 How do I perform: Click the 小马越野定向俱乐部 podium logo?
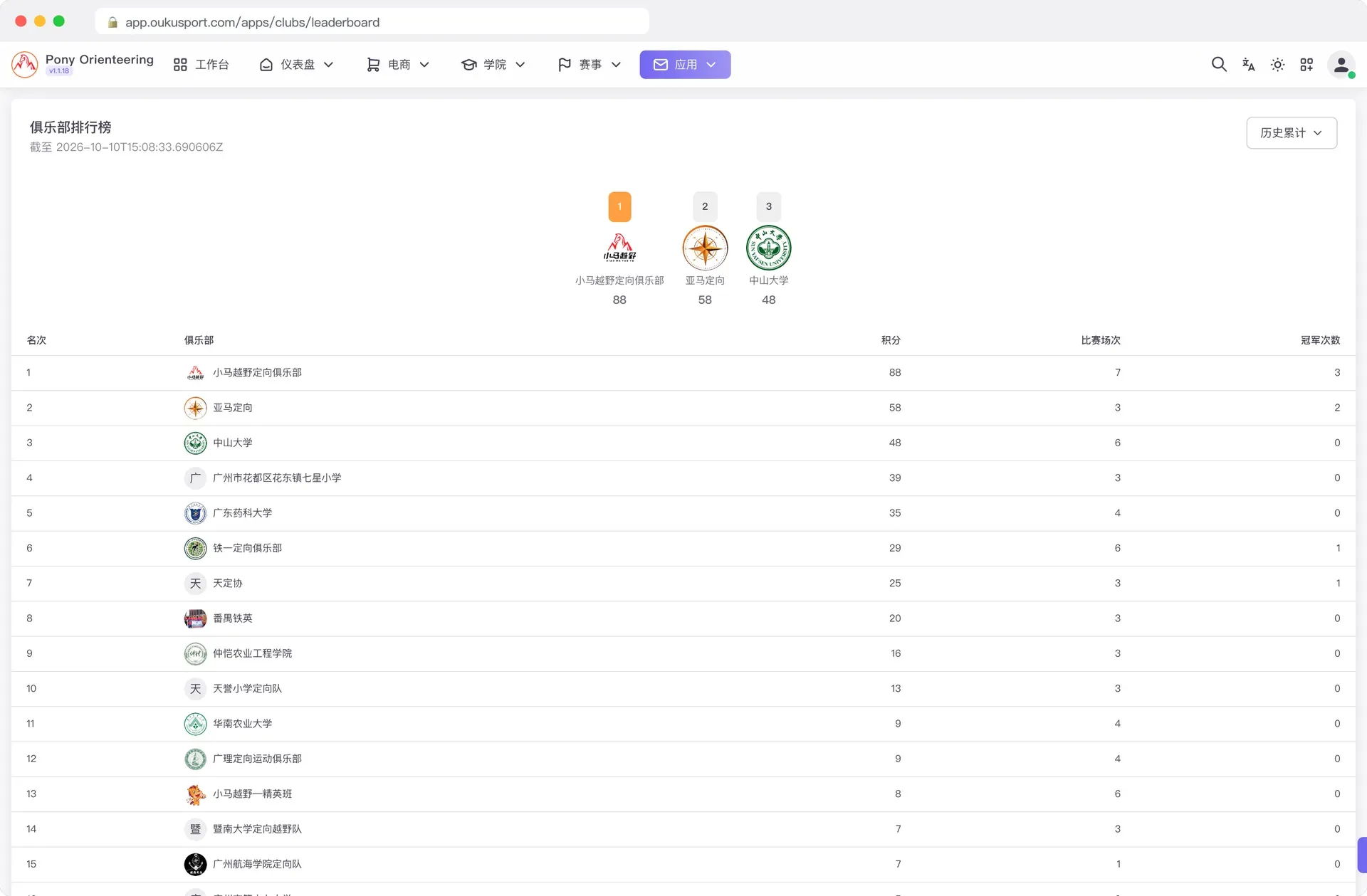(619, 248)
